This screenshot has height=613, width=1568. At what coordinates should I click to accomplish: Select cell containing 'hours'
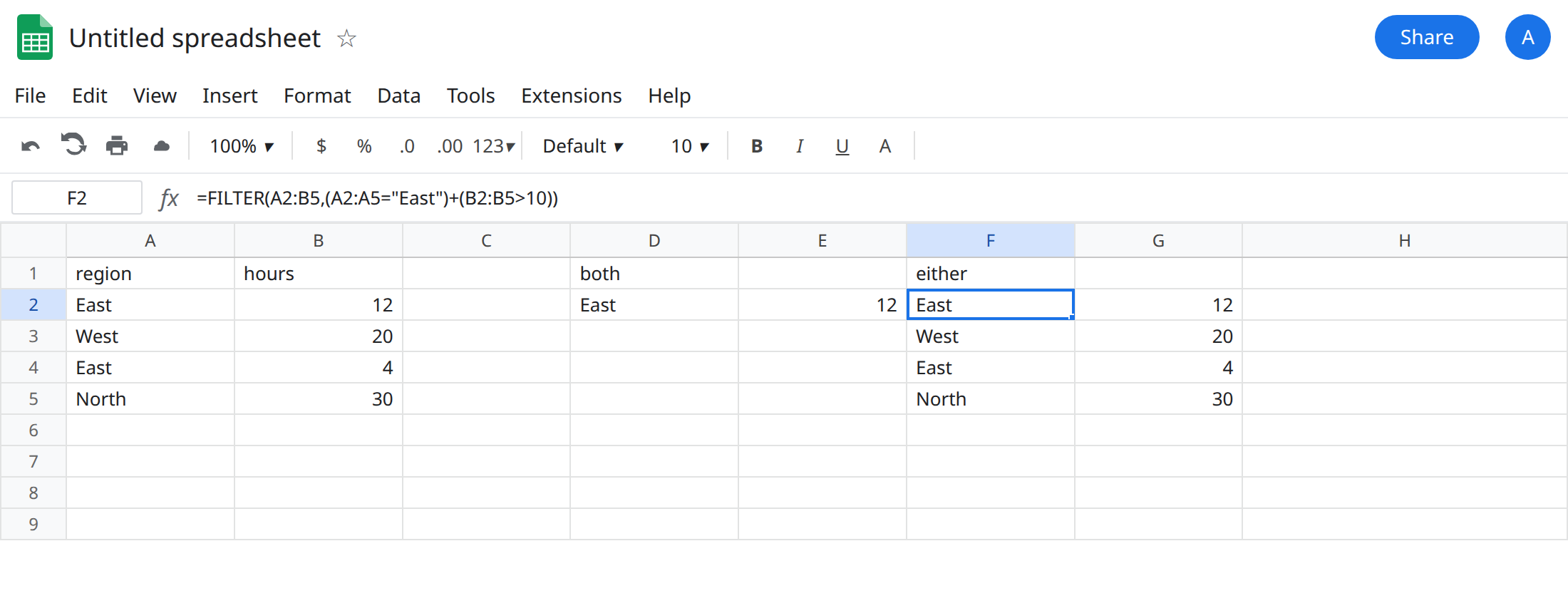319,274
